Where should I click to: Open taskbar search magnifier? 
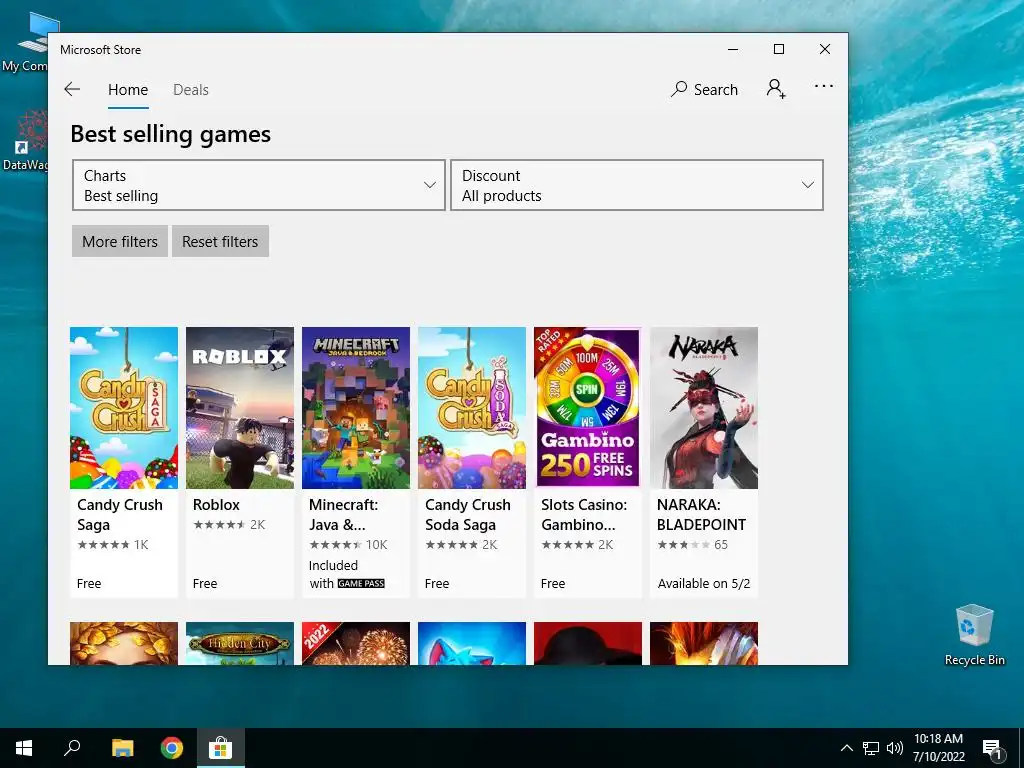click(x=72, y=748)
